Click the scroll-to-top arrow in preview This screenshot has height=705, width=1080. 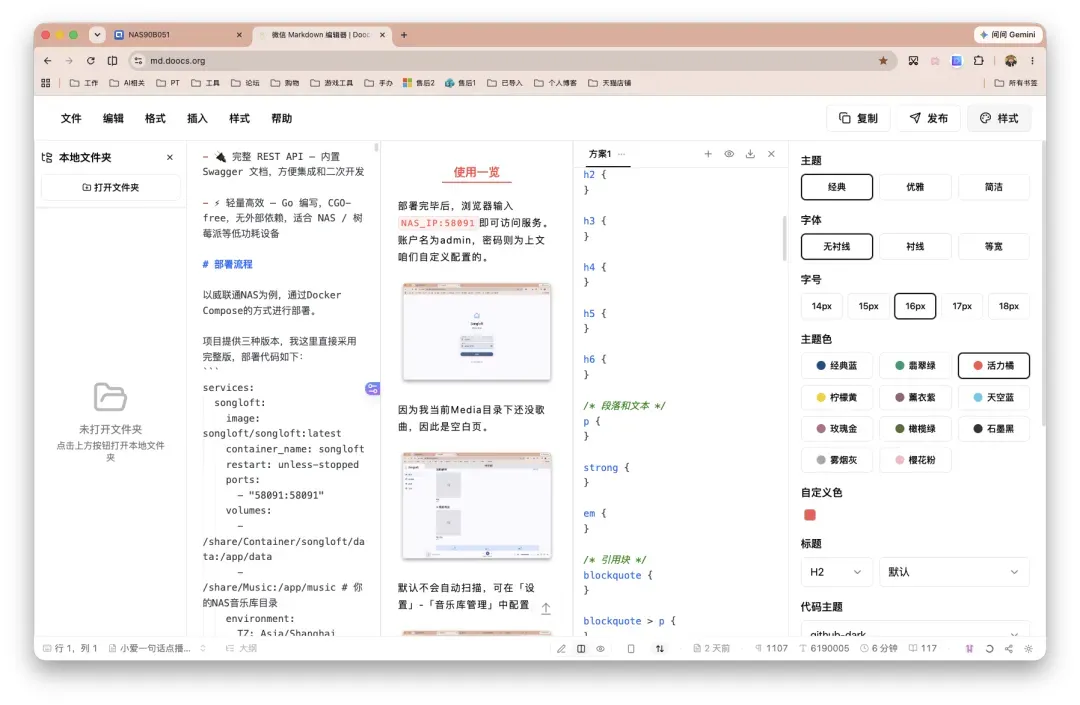coord(546,609)
